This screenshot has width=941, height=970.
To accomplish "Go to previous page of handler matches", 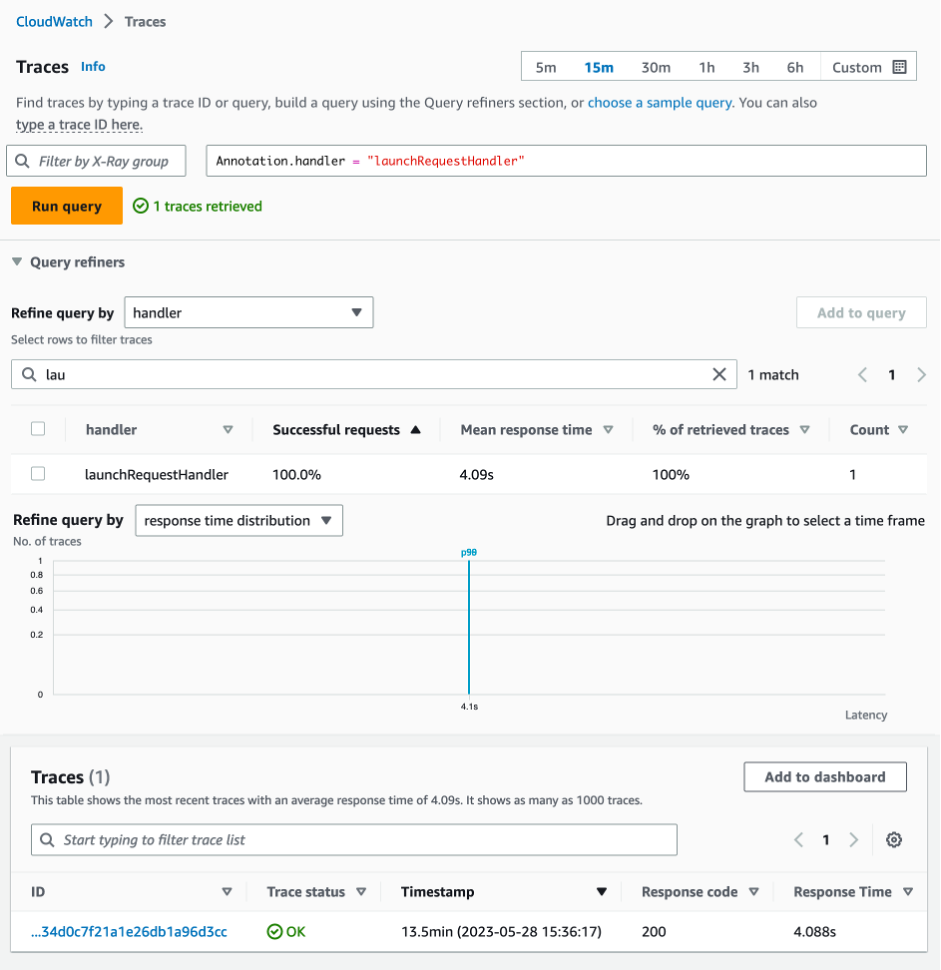I will pos(862,375).
